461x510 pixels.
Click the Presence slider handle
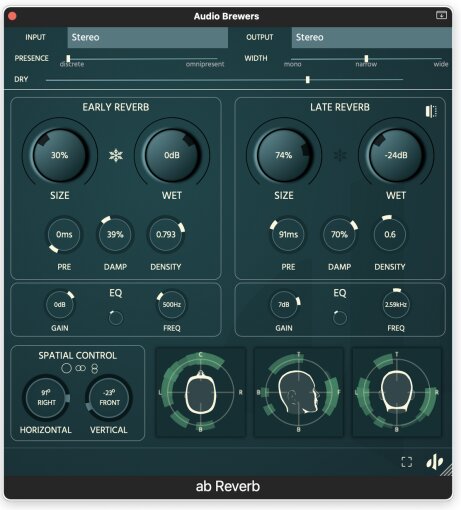pos(68,59)
